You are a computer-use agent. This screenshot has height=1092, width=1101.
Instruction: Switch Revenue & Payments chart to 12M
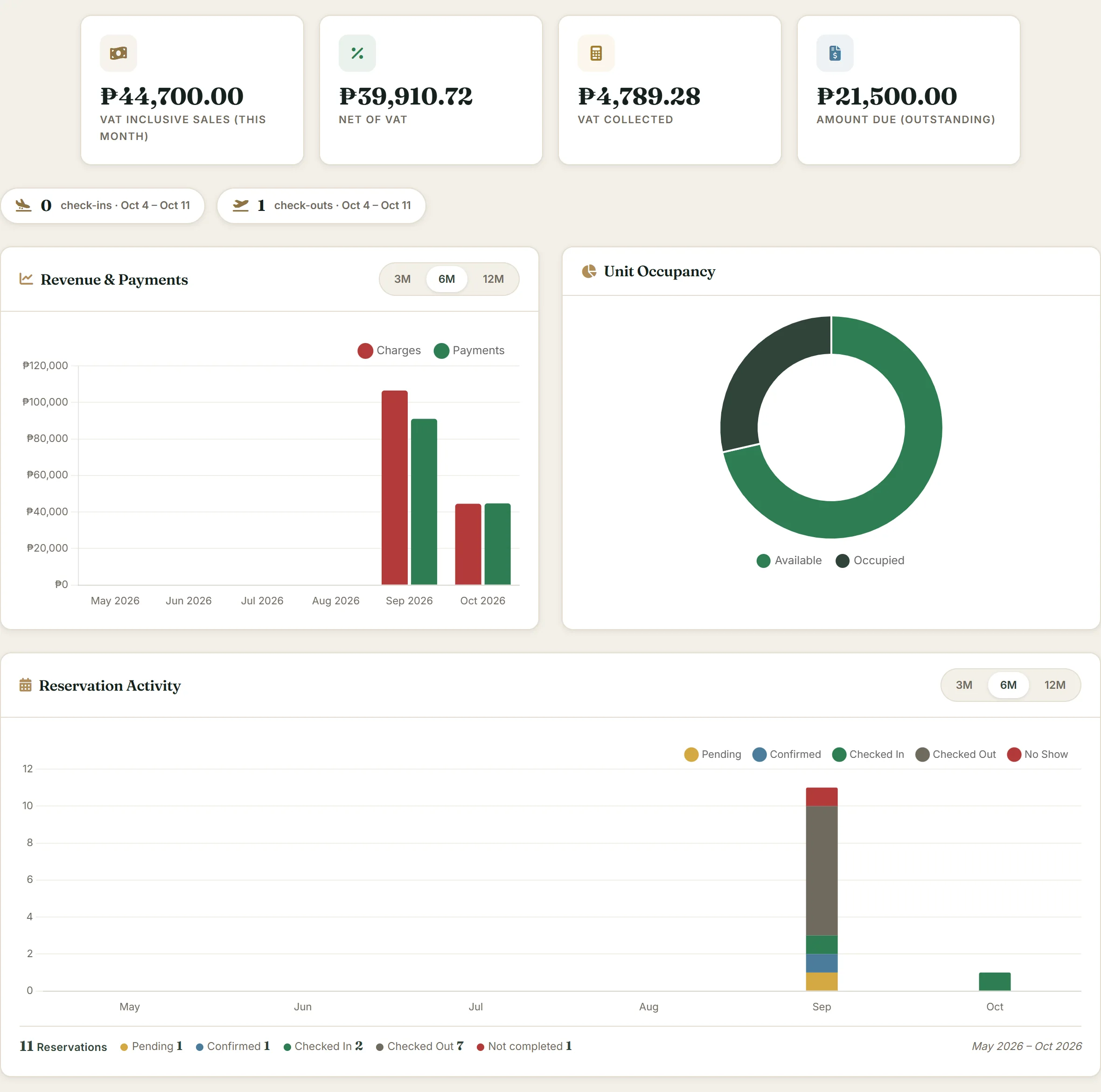494,279
